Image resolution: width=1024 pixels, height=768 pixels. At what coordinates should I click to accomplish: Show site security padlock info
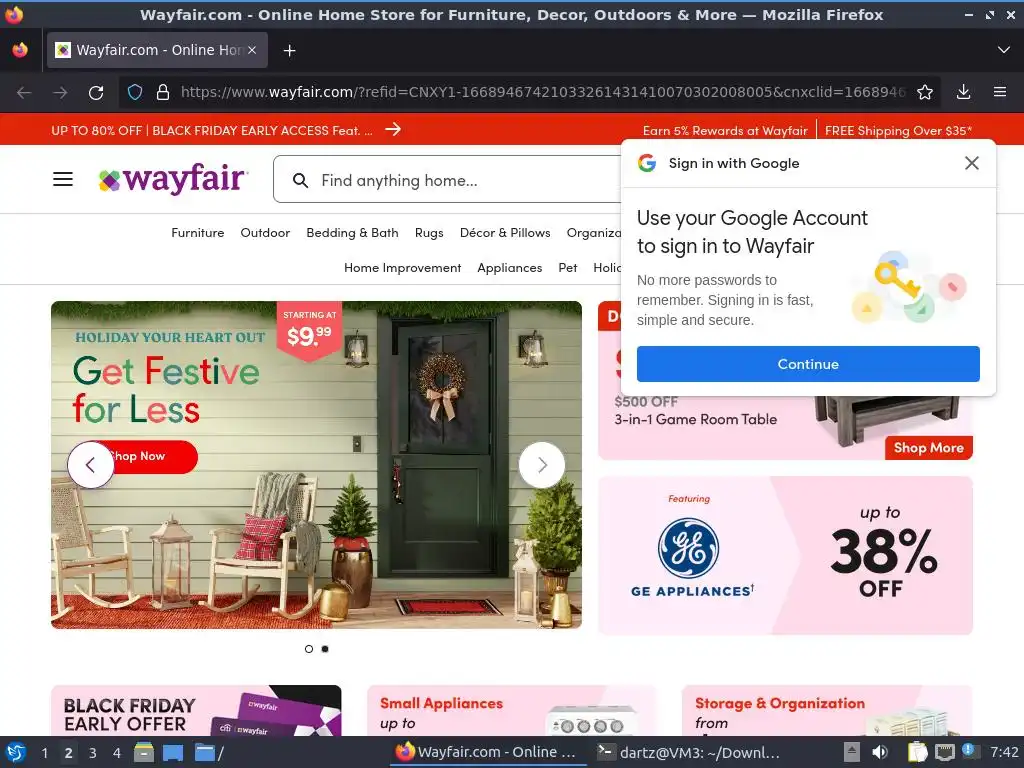coord(163,93)
